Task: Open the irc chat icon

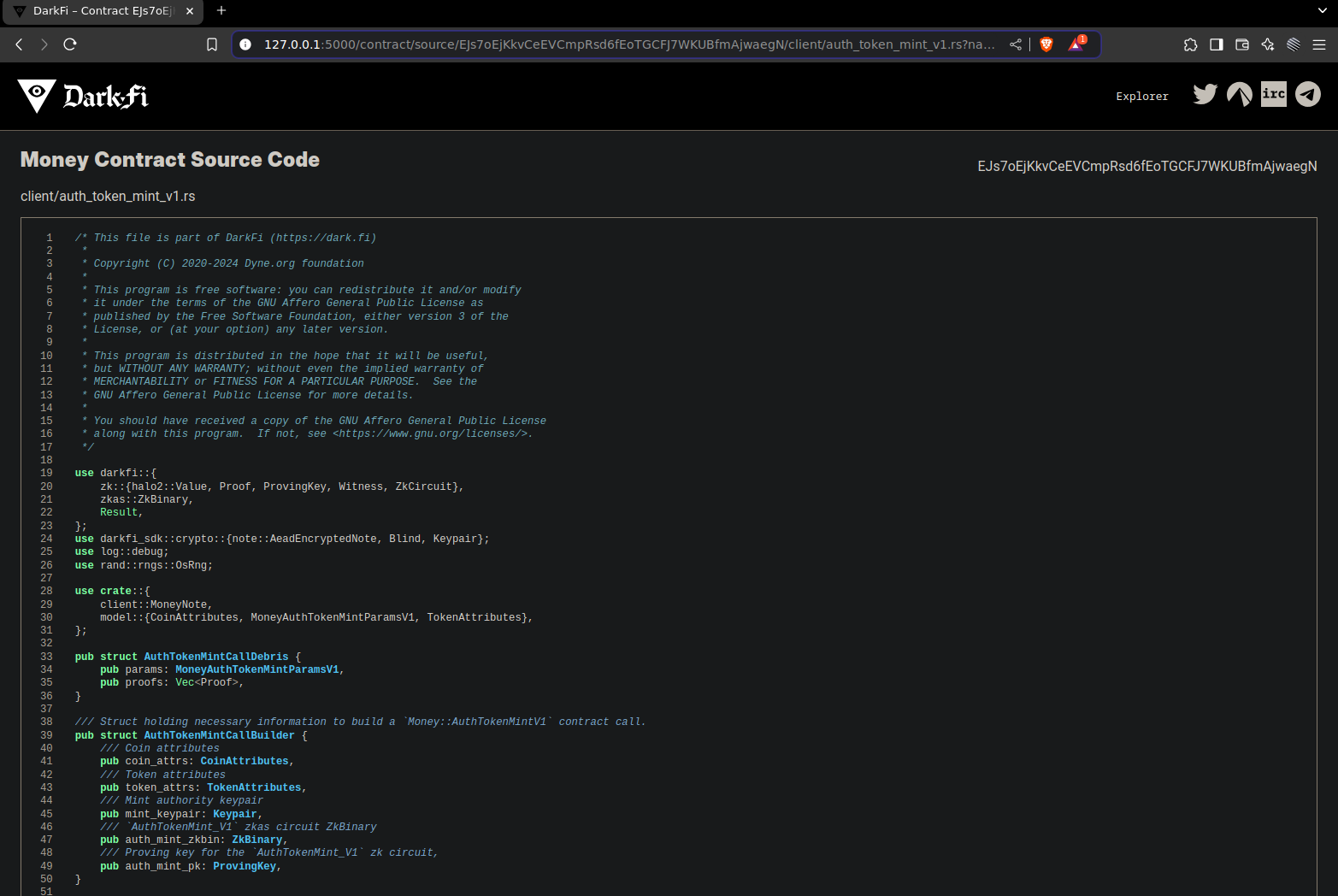Action: [x=1273, y=94]
